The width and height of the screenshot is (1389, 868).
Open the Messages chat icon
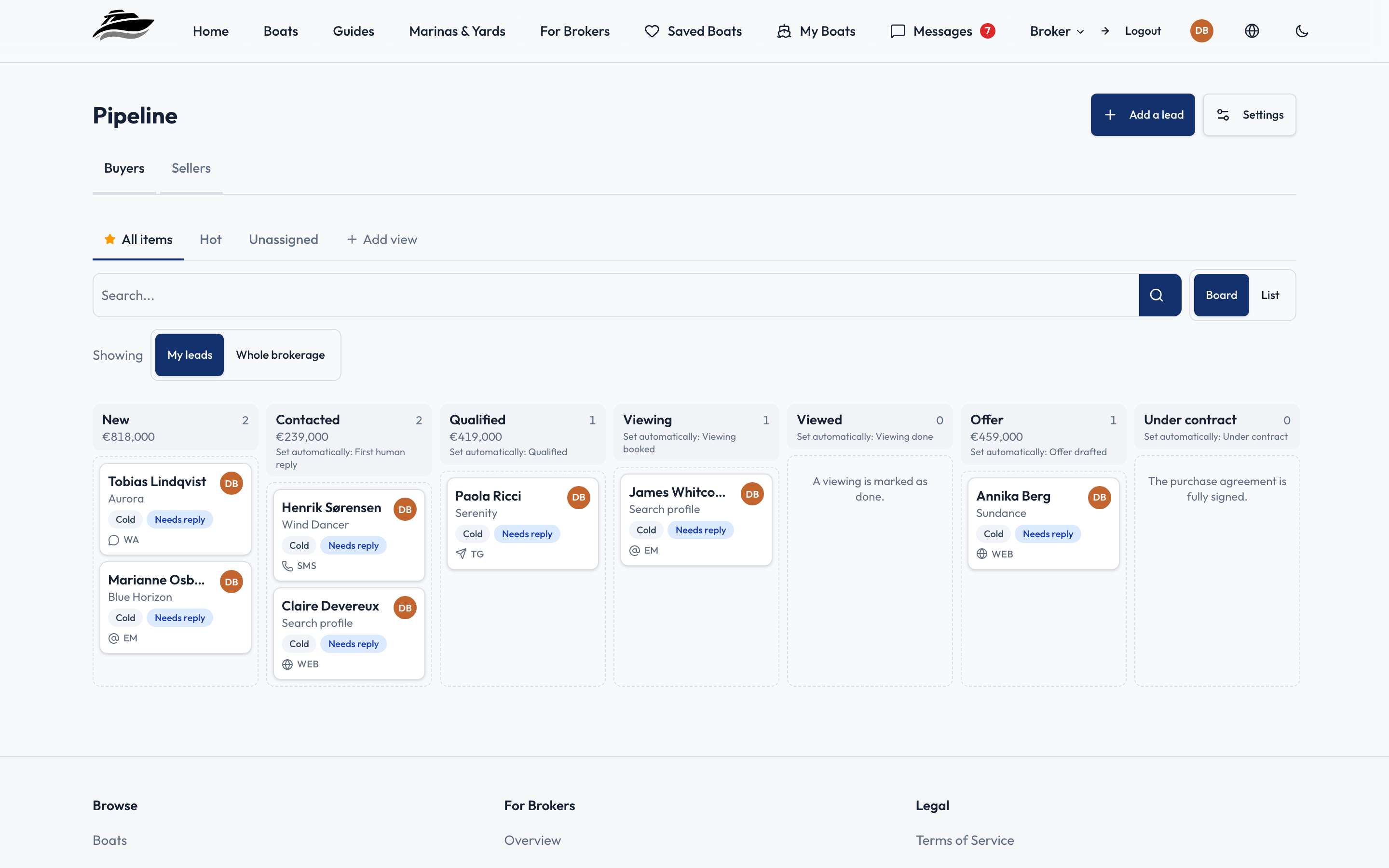coord(898,31)
